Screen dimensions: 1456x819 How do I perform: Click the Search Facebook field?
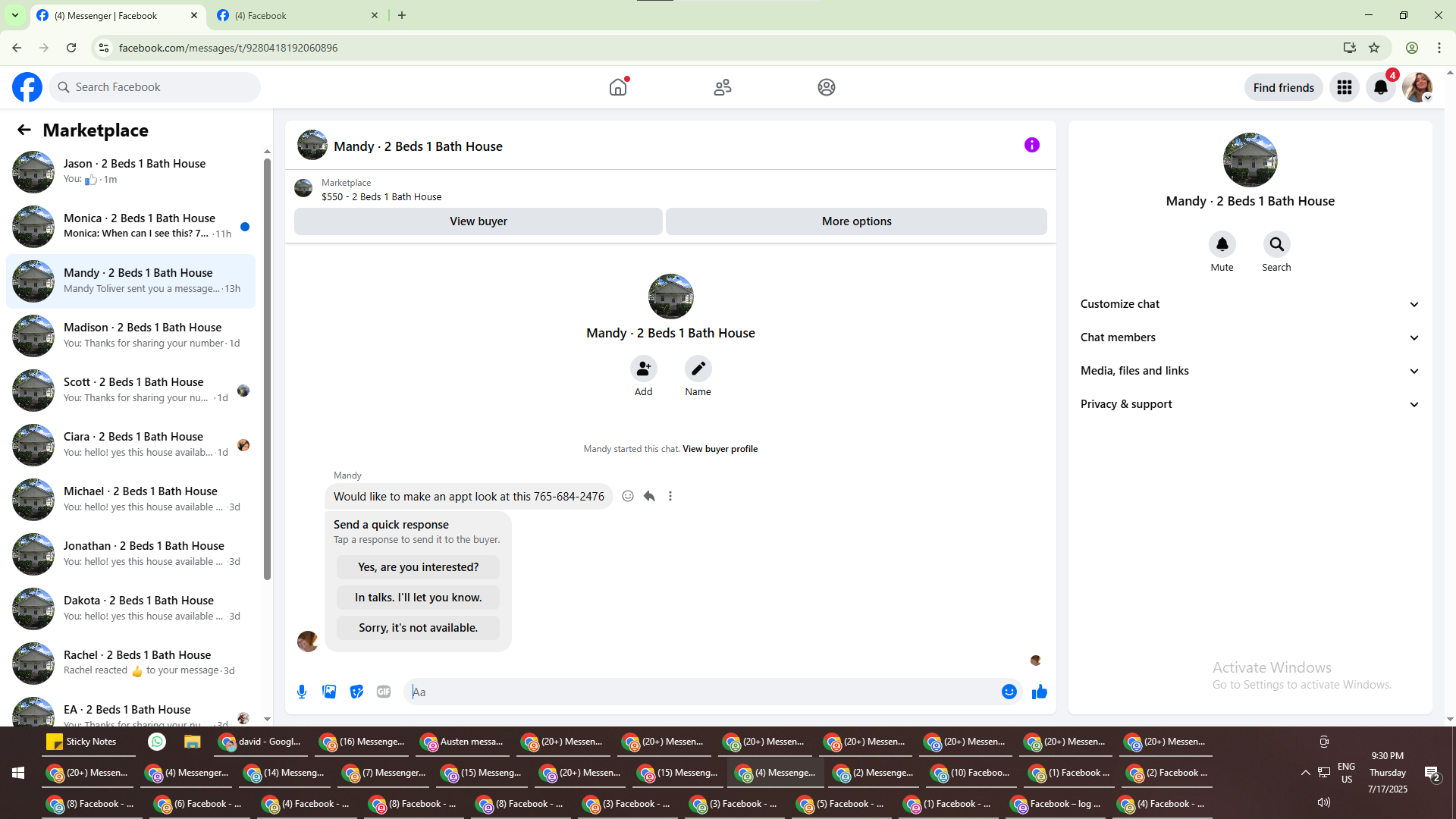point(155,87)
